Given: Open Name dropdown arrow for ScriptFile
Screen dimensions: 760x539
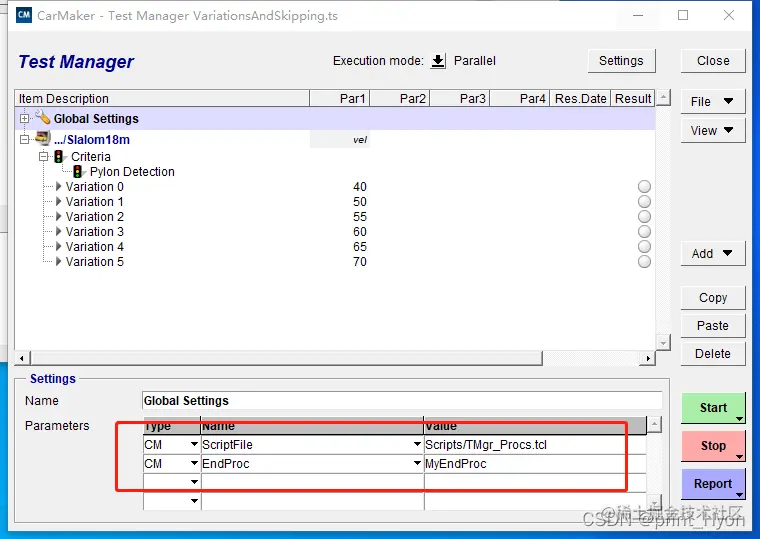Looking at the screenshot, I should 417,444.
